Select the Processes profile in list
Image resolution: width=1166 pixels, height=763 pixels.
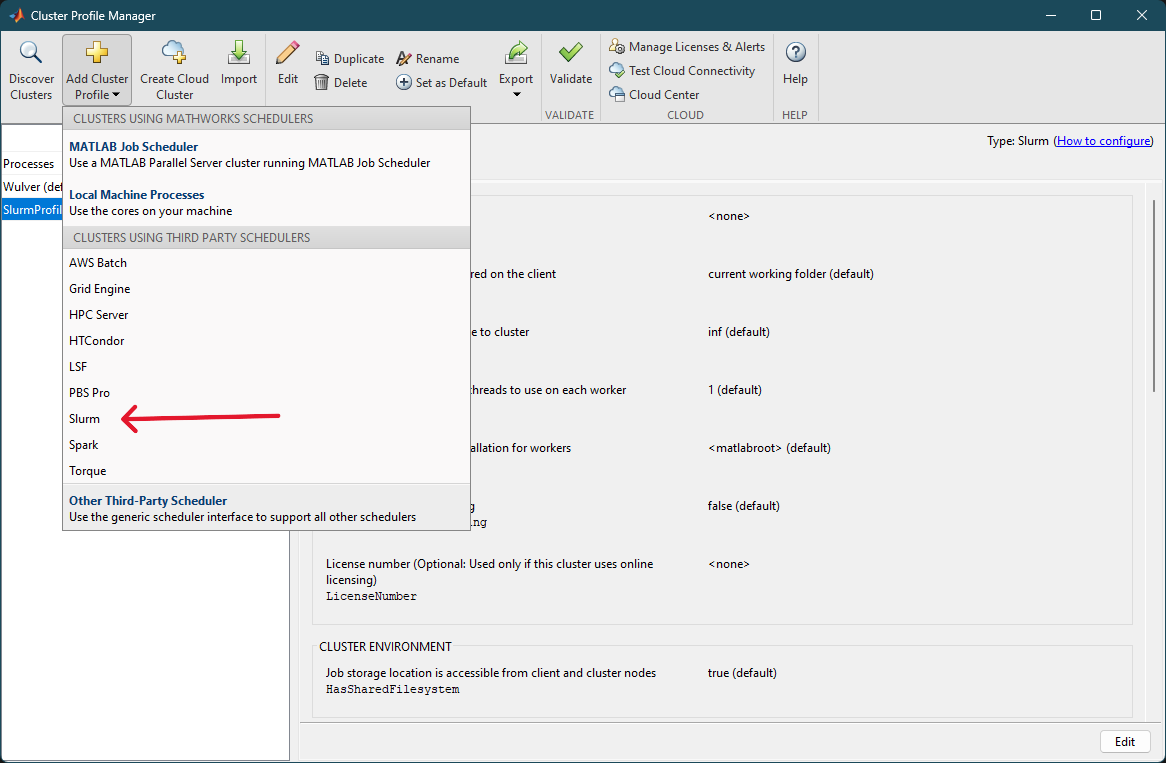[x=31, y=164]
